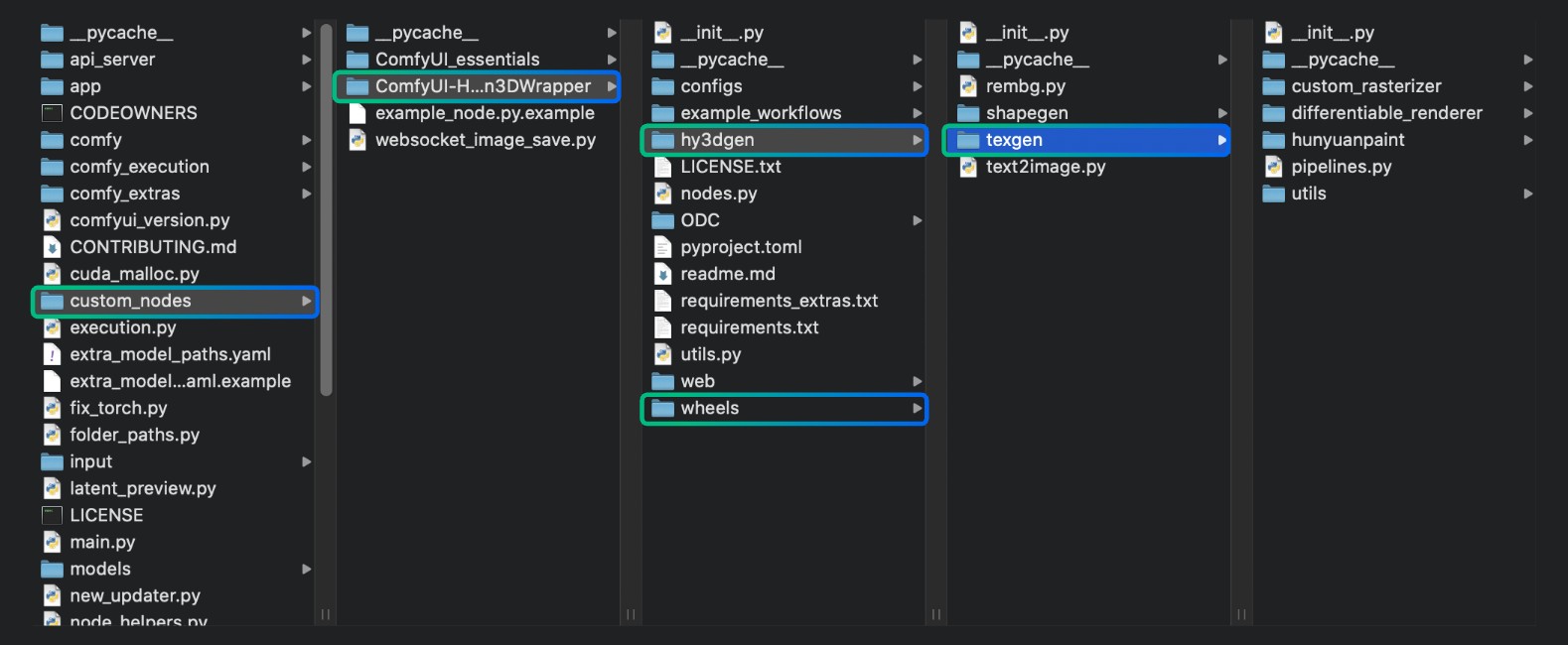The width and height of the screenshot is (1568, 645).
Task: Click the rembg.py Python file icon
Action: tap(968, 86)
